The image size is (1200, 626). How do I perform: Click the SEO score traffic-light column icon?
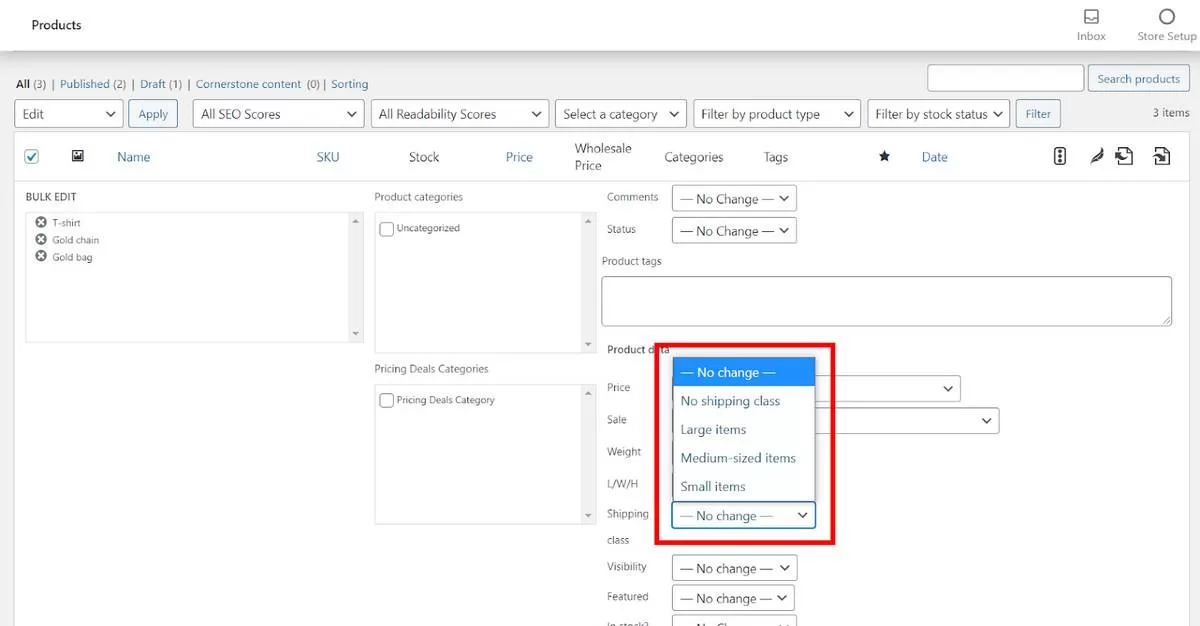[x=1060, y=157]
